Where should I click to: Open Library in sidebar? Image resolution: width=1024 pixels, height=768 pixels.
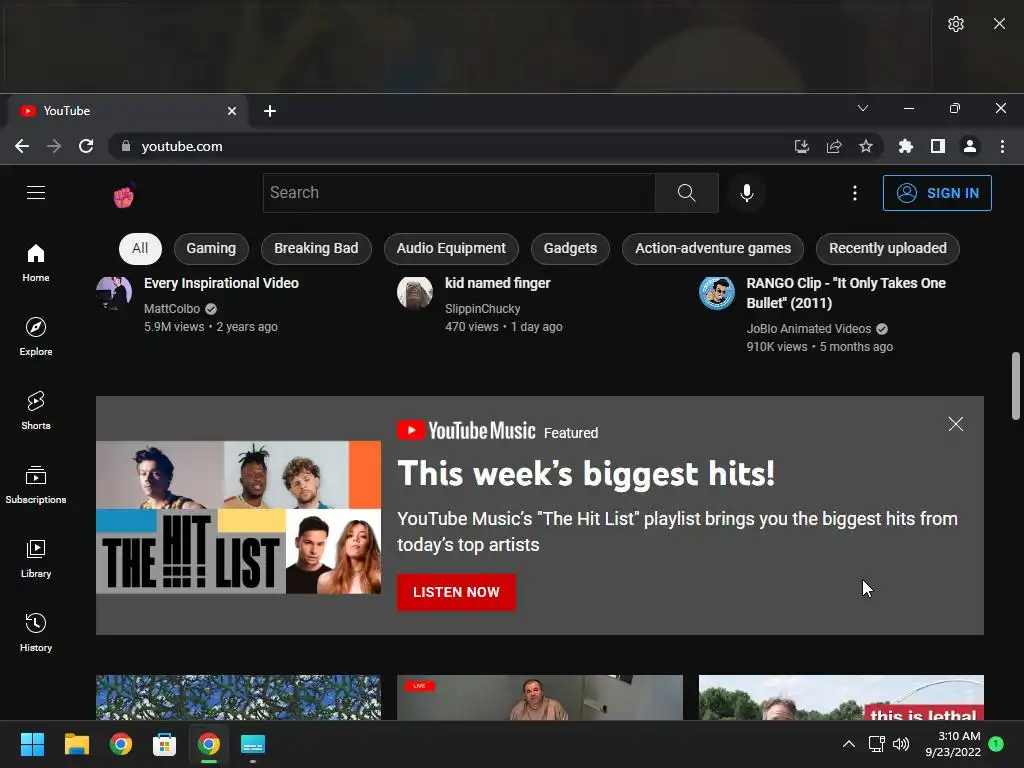[36, 558]
